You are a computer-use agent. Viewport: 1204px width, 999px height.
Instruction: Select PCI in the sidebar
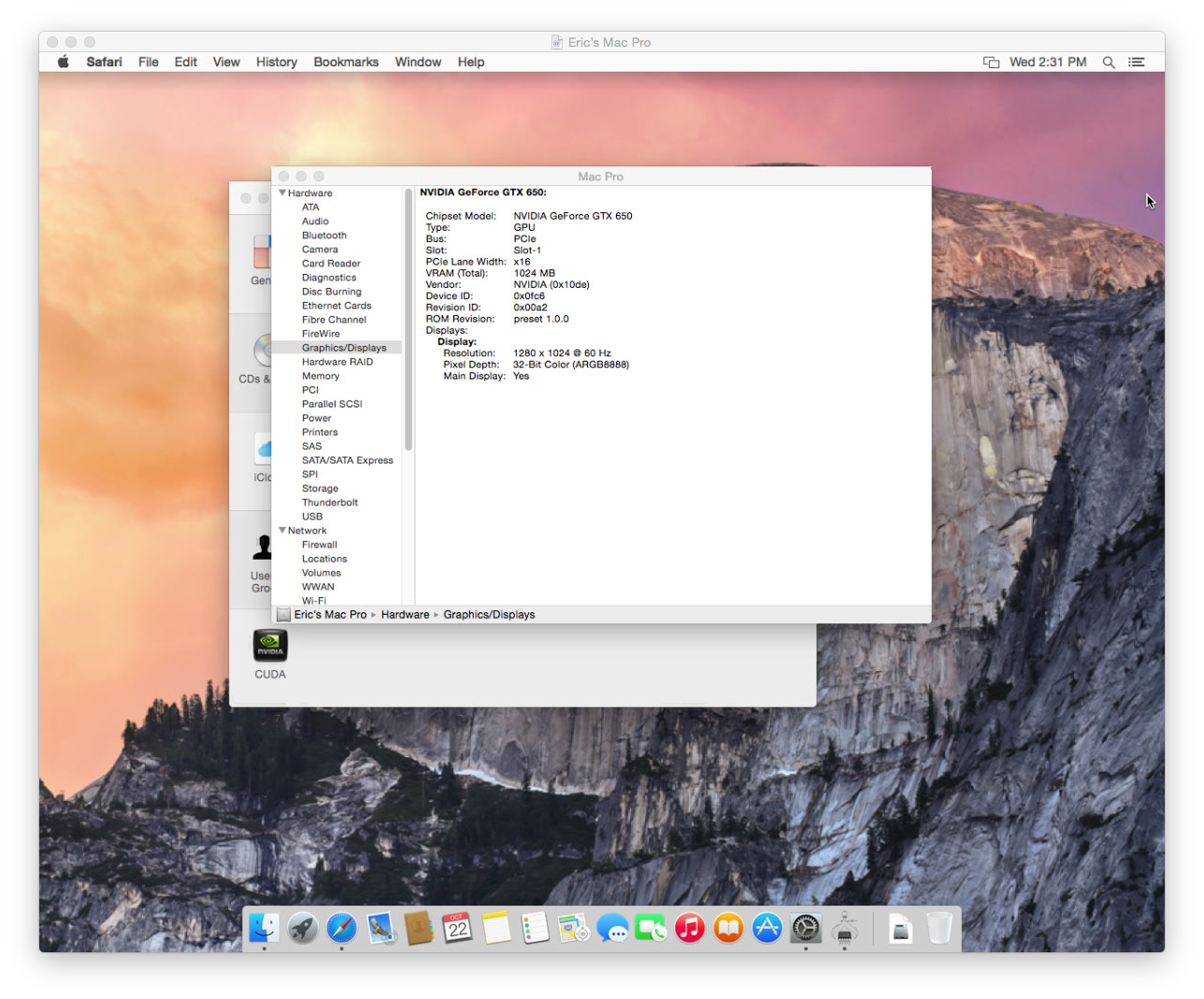tap(310, 390)
